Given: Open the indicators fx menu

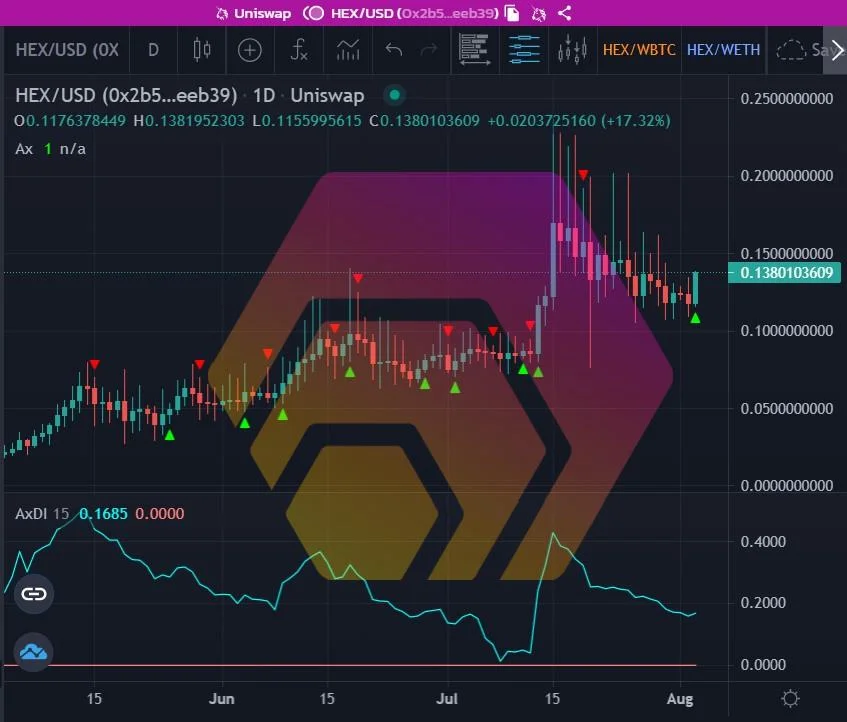Looking at the screenshot, I should [299, 50].
